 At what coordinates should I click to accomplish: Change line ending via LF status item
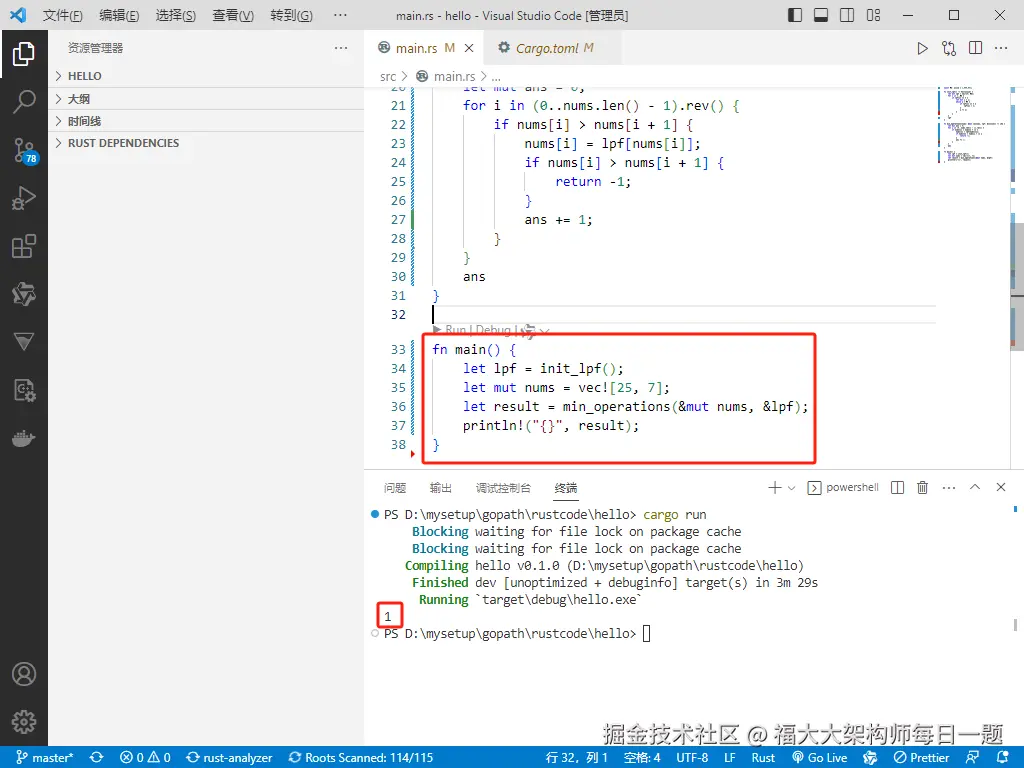pos(729,758)
